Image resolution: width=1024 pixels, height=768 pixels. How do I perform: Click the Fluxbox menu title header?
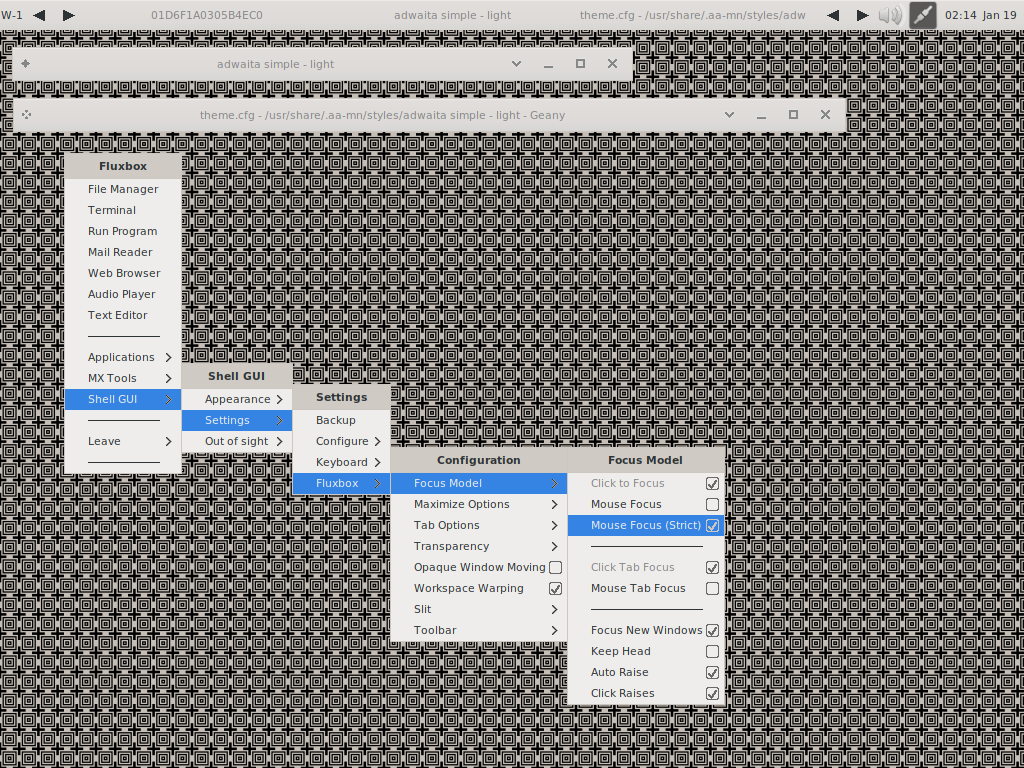point(123,167)
